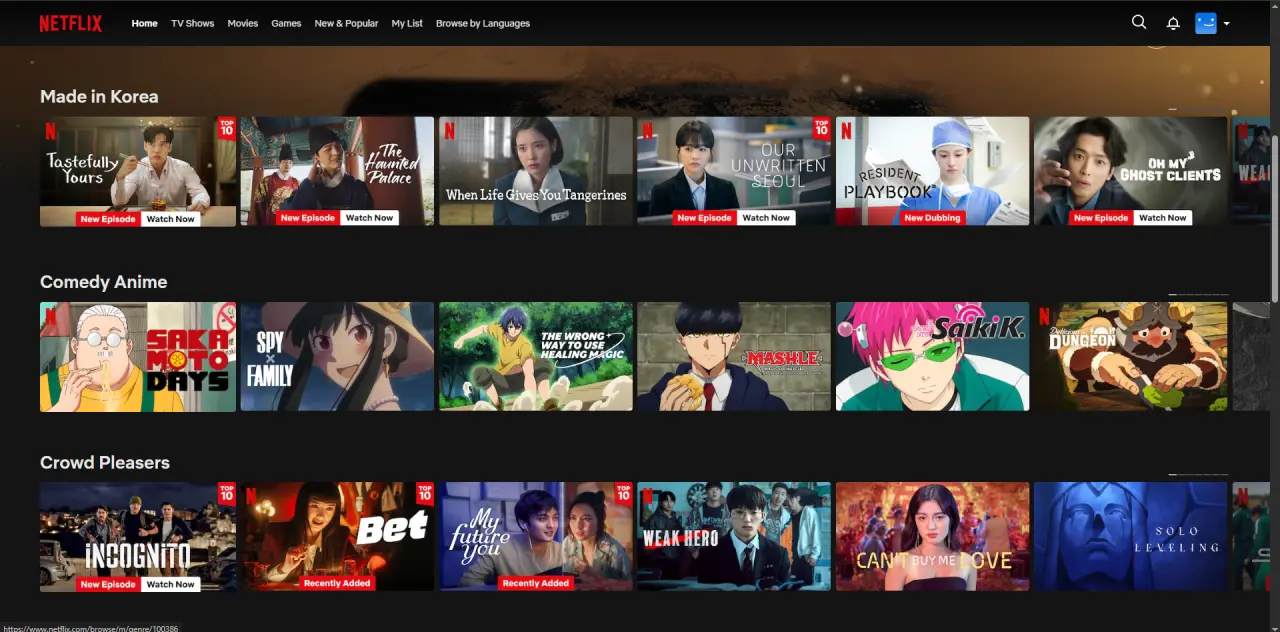Viewport: 1280px width, 632px height.
Task: Open Our Unwritten Seoul thumbnail
Action: pyautogui.click(x=734, y=171)
